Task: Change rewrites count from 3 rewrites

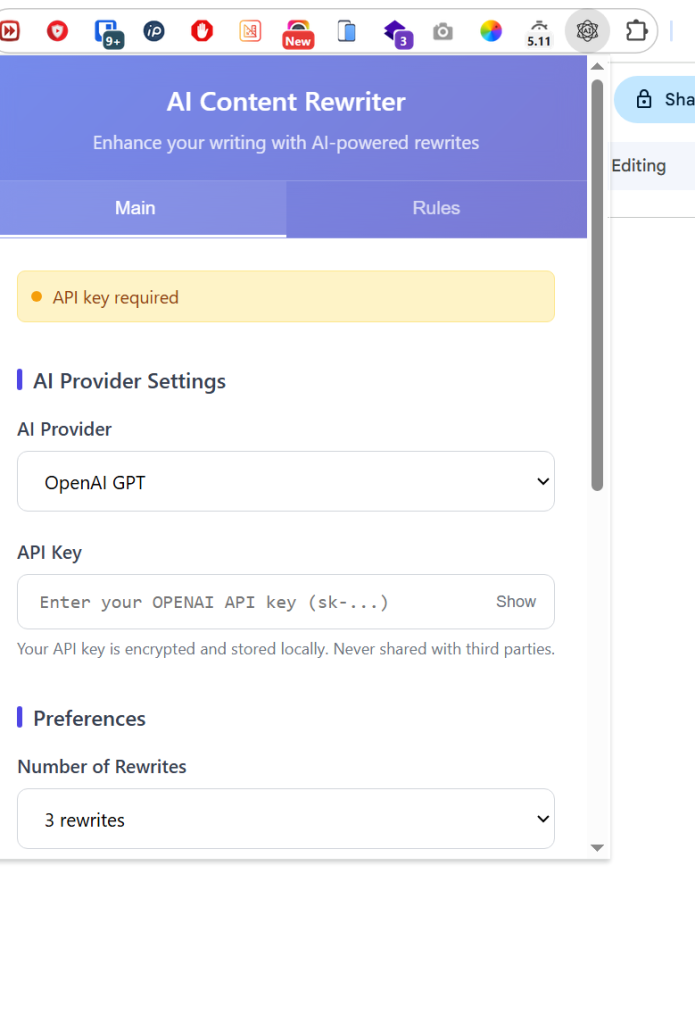Action: click(x=286, y=818)
